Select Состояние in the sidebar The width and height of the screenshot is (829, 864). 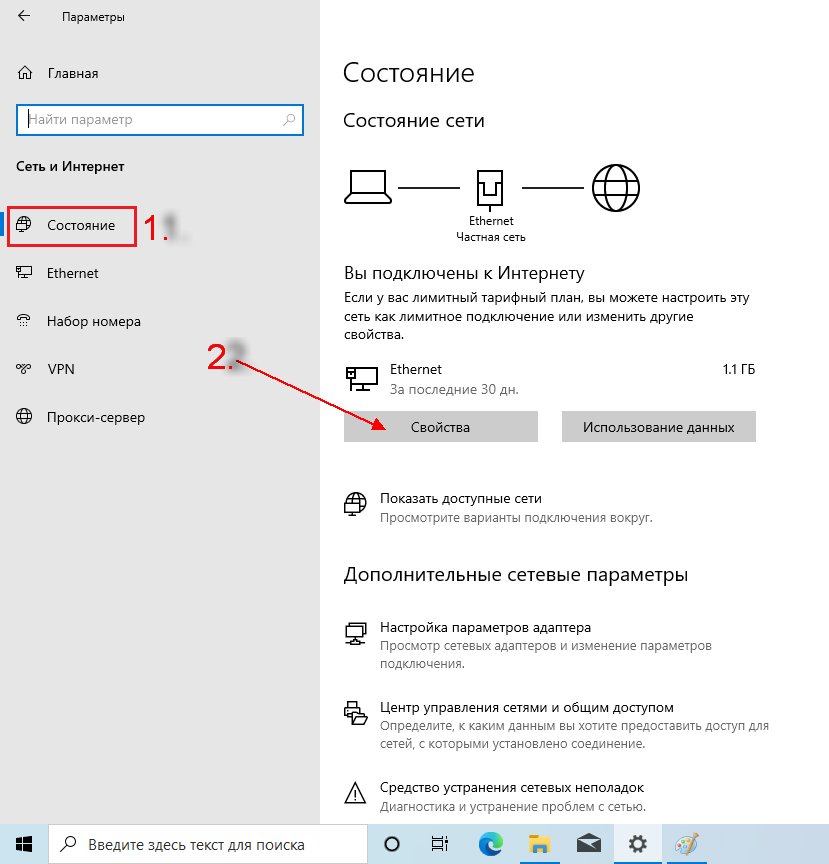point(80,226)
